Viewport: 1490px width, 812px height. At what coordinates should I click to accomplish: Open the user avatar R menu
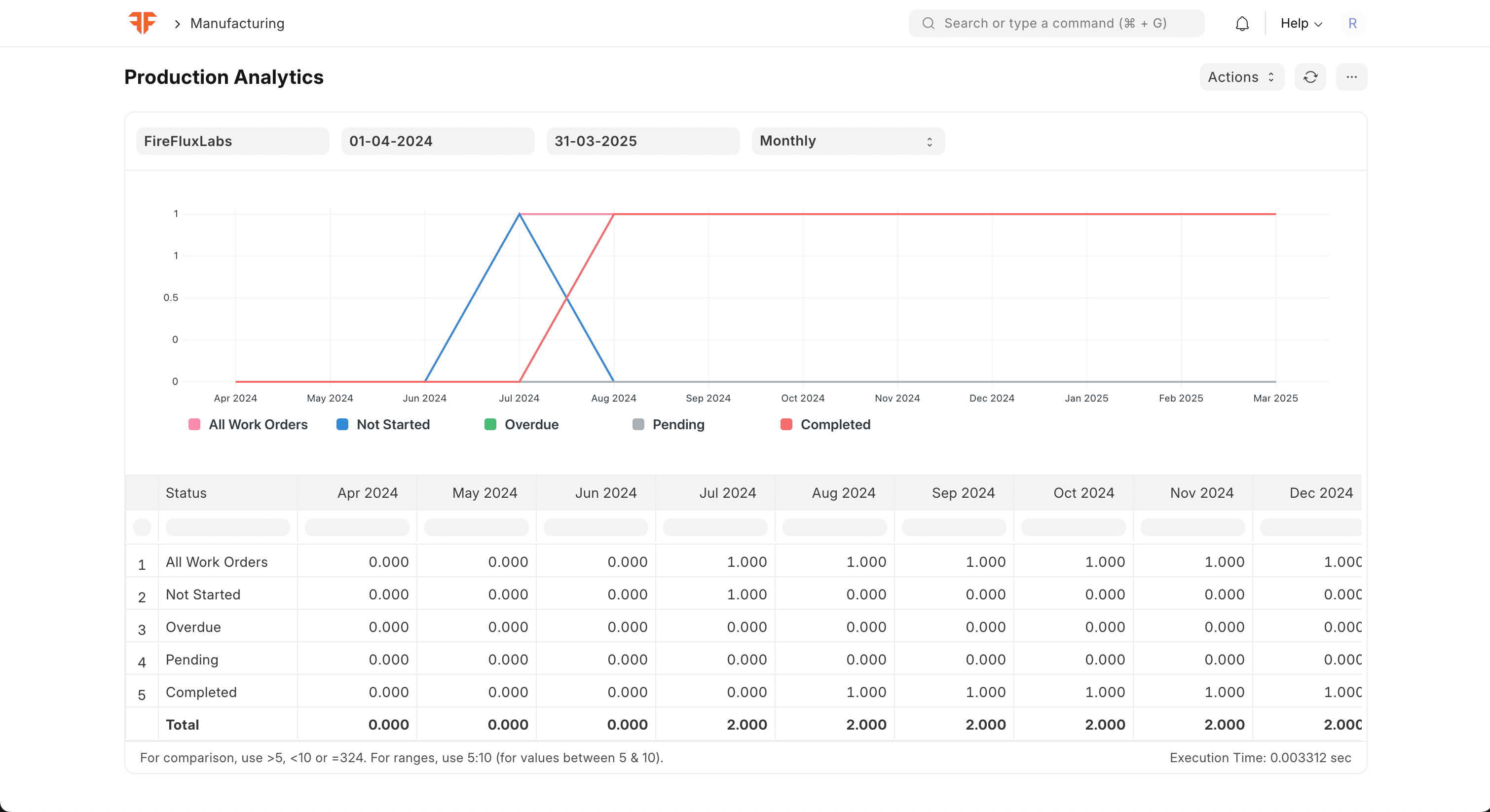click(1352, 23)
